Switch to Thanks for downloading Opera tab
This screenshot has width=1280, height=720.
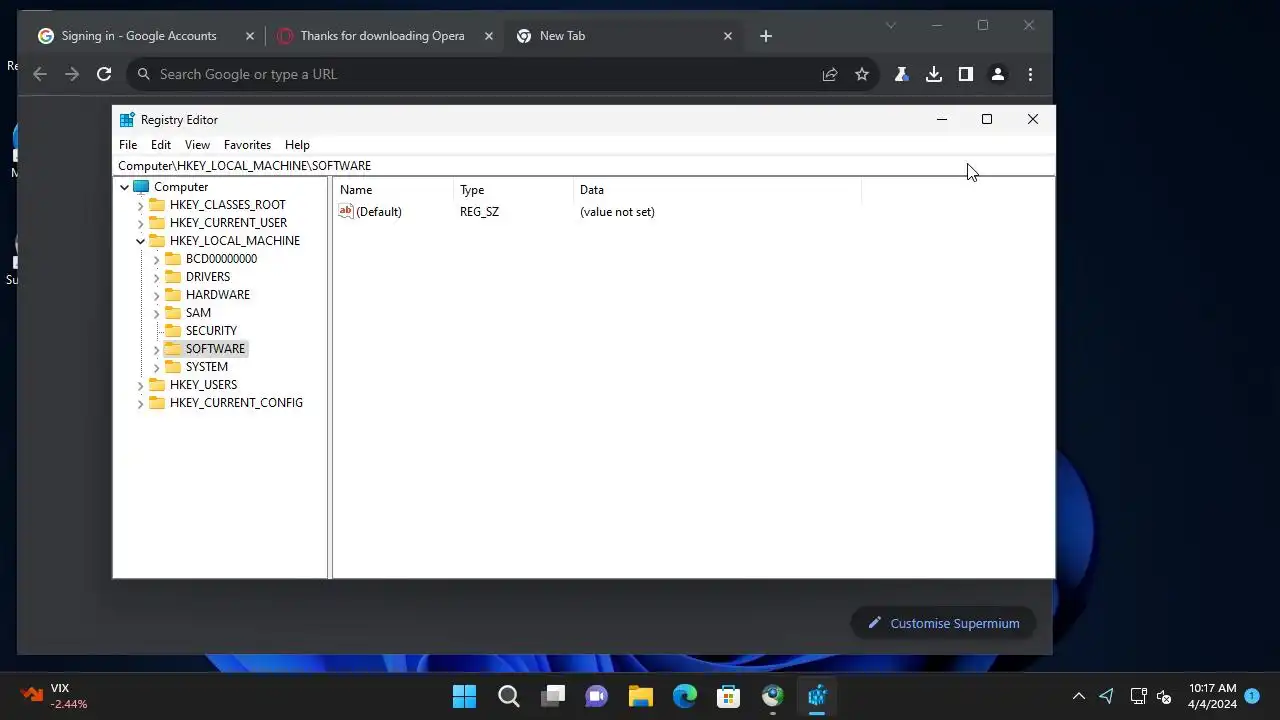(382, 36)
